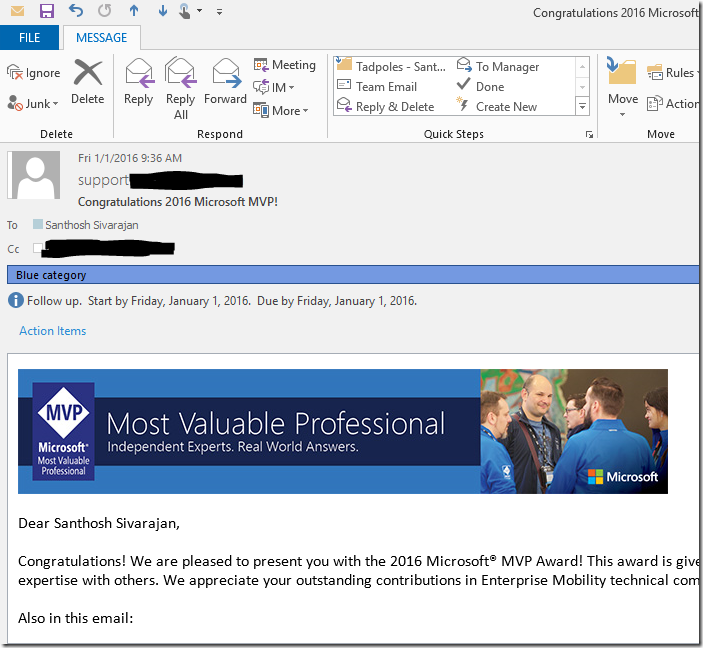This screenshot has width=703, height=648.
Task: Open the Action Items link
Action: point(52,331)
